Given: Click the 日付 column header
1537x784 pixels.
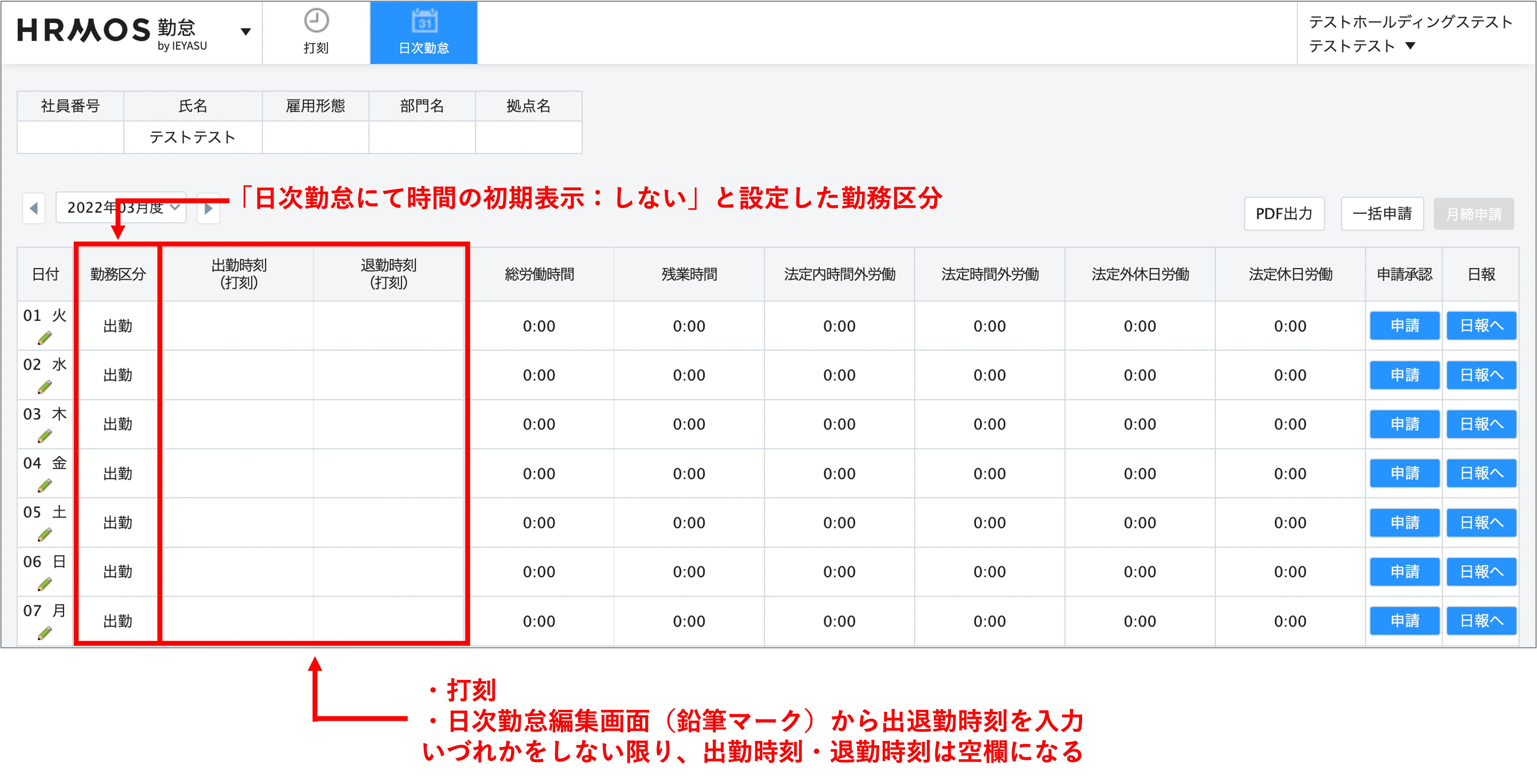Looking at the screenshot, I should tap(45, 274).
